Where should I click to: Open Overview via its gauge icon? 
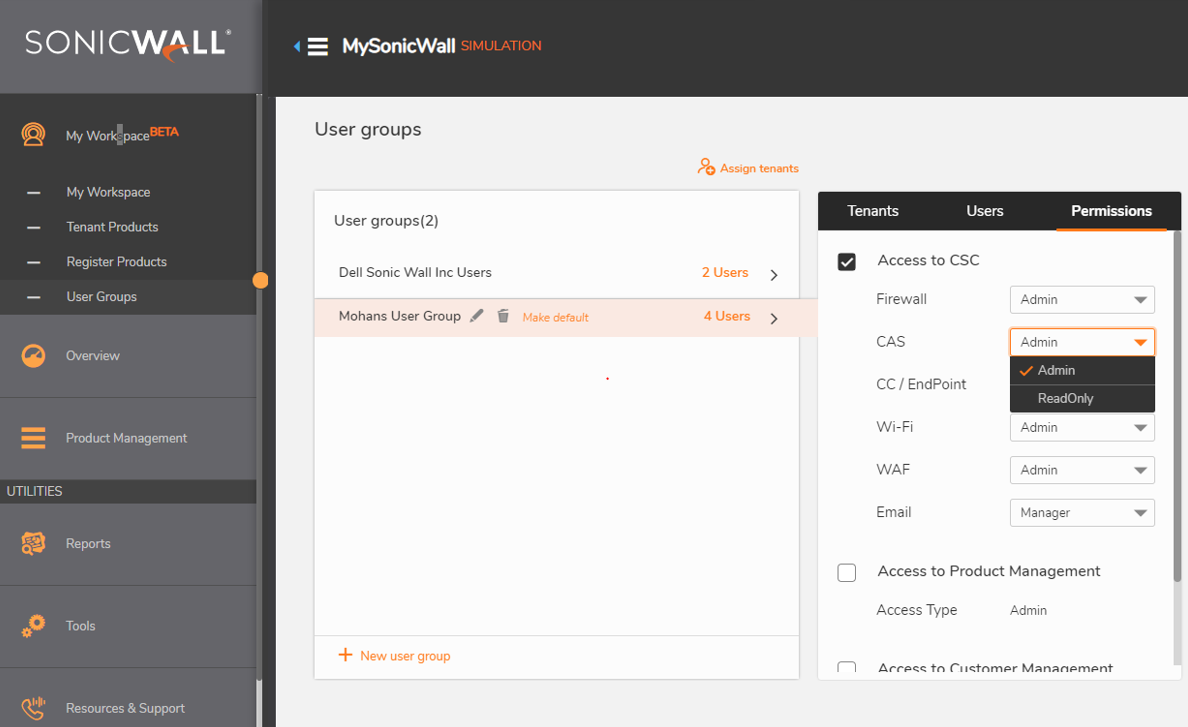[33, 356]
